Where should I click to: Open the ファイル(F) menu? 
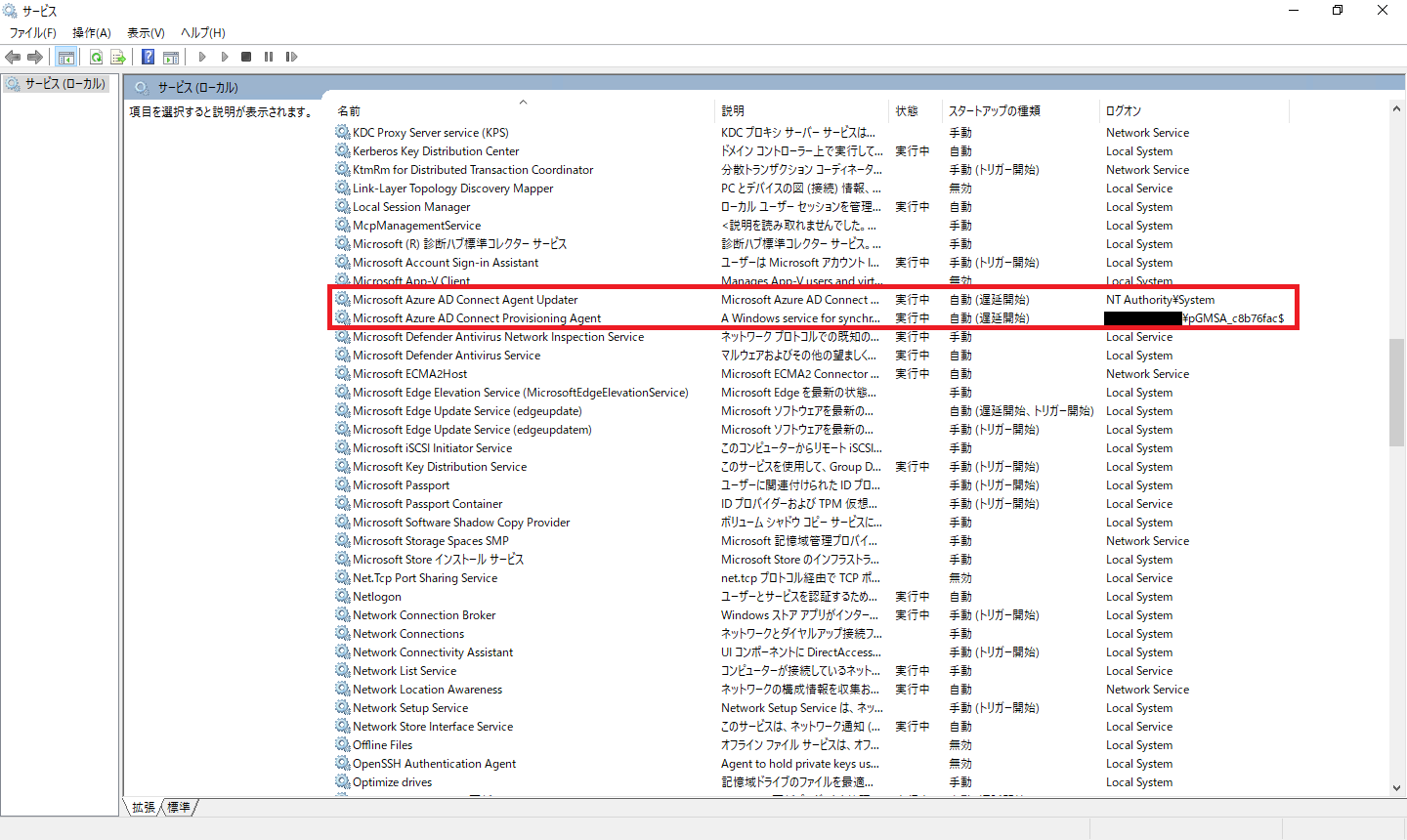tap(33, 32)
